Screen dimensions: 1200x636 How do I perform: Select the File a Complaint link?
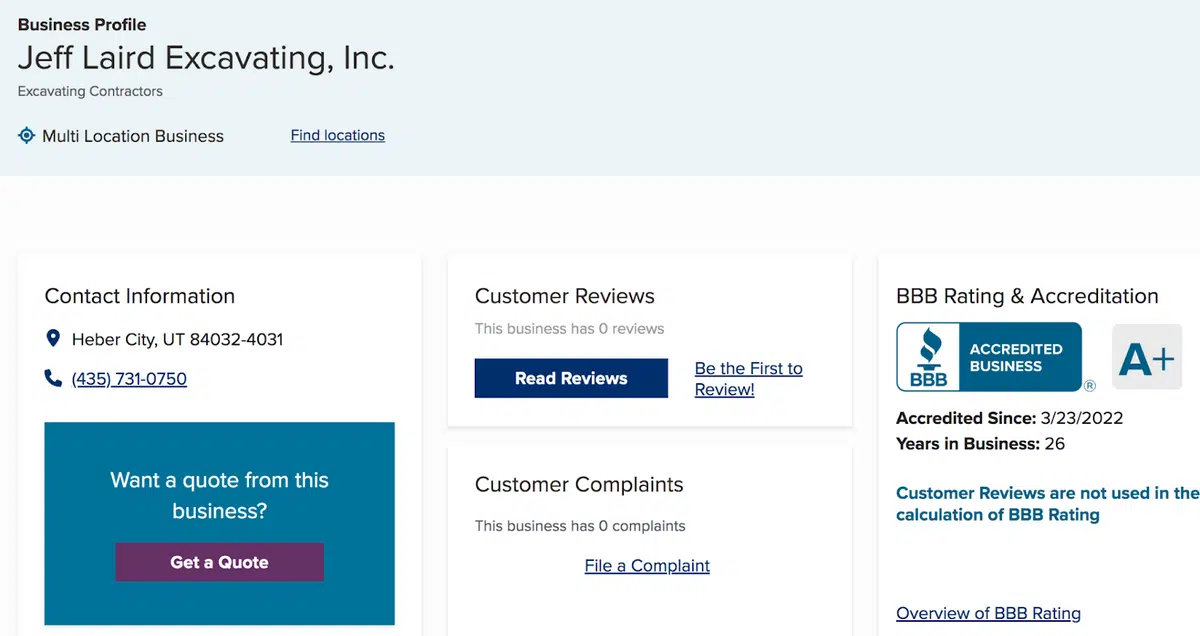click(x=647, y=566)
